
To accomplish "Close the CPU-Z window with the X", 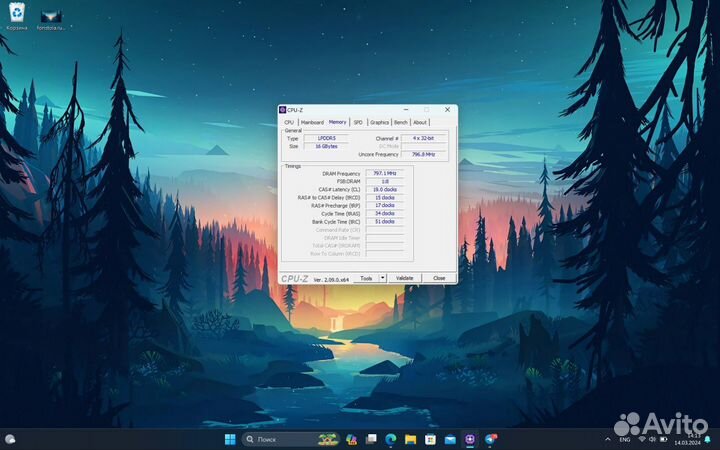I will pyautogui.click(x=447, y=110).
